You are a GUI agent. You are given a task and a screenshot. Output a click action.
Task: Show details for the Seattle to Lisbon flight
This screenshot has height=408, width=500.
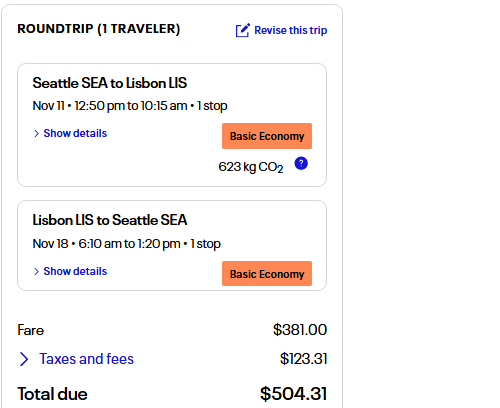pyautogui.click(x=75, y=133)
